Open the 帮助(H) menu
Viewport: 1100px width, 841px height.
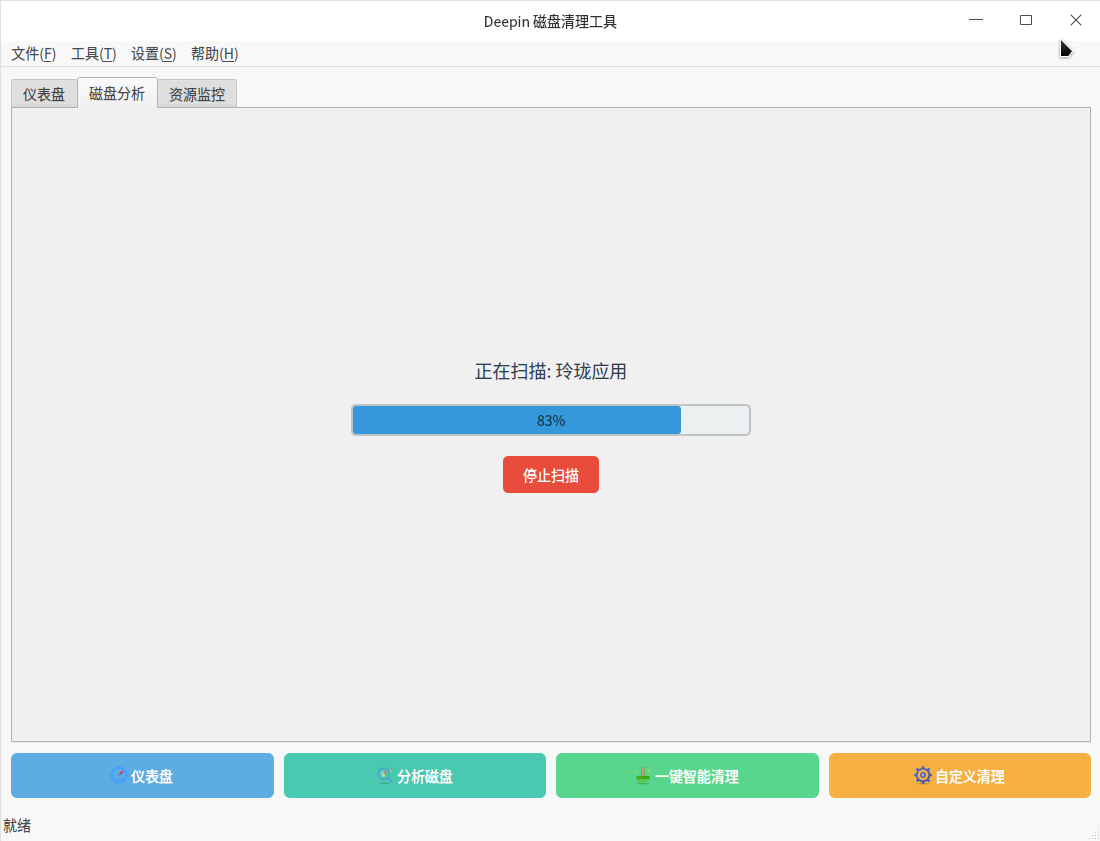tap(214, 54)
